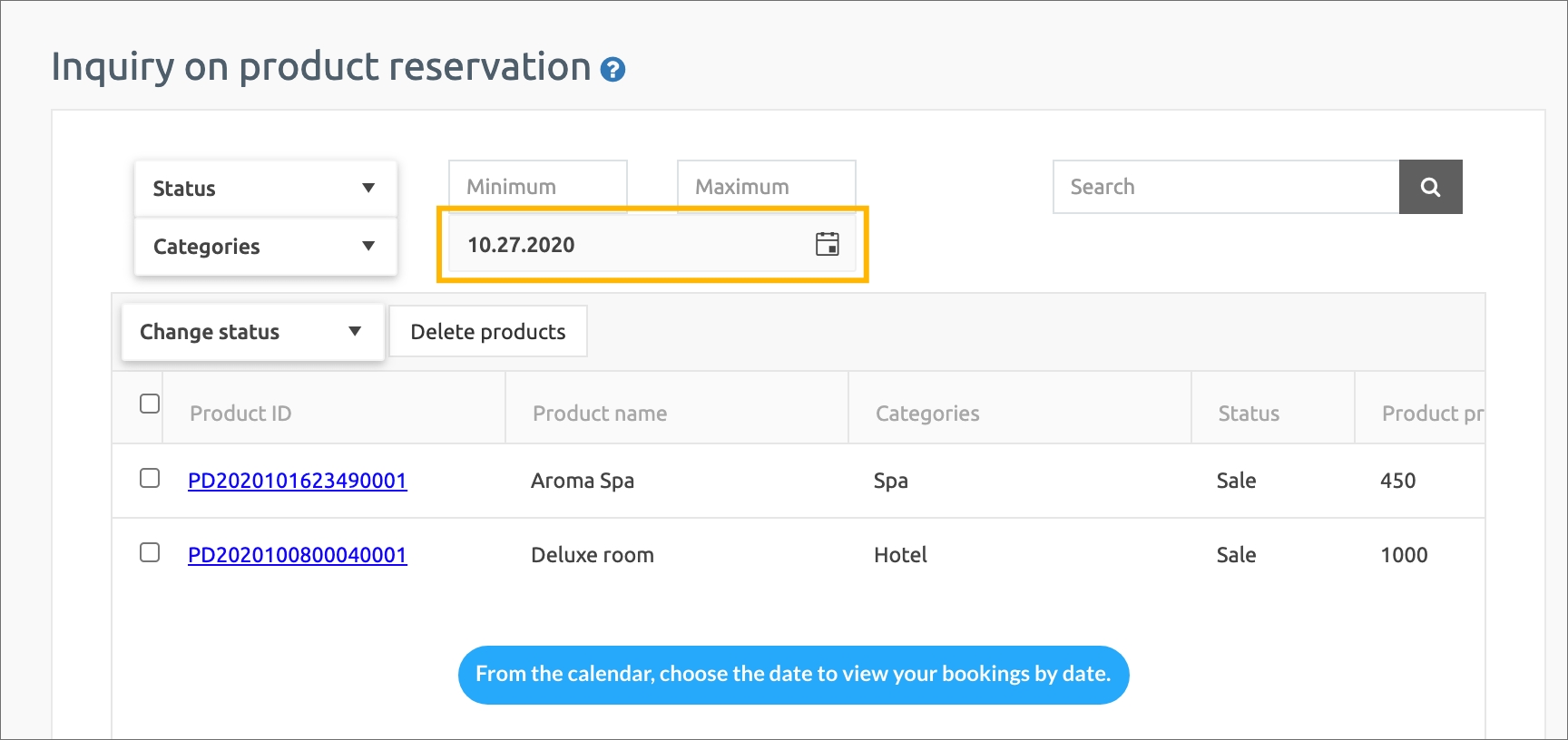Click the Minimum price input field
The width and height of the screenshot is (1568, 740).
tap(537, 186)
